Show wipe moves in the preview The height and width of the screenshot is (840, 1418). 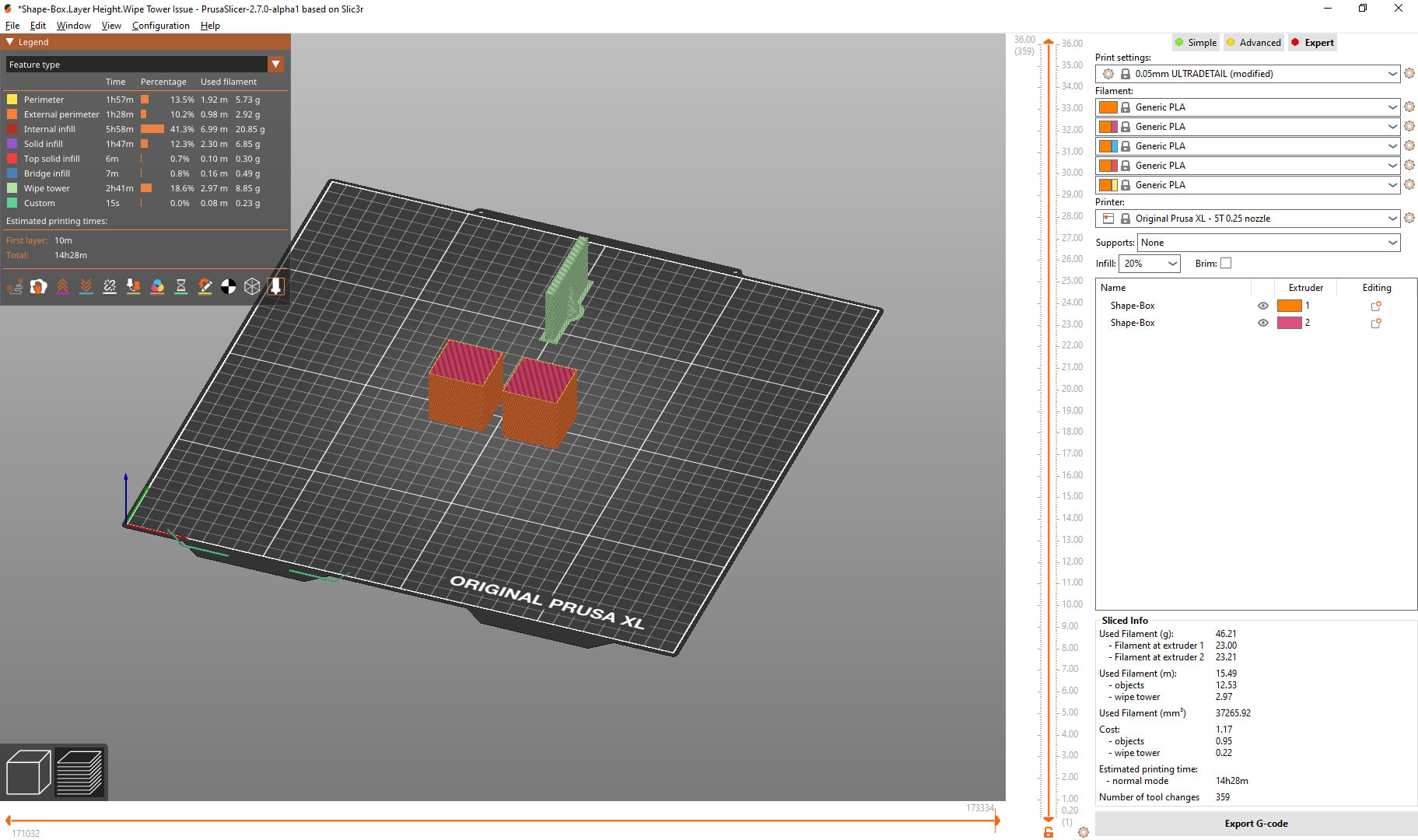(37, 286)
